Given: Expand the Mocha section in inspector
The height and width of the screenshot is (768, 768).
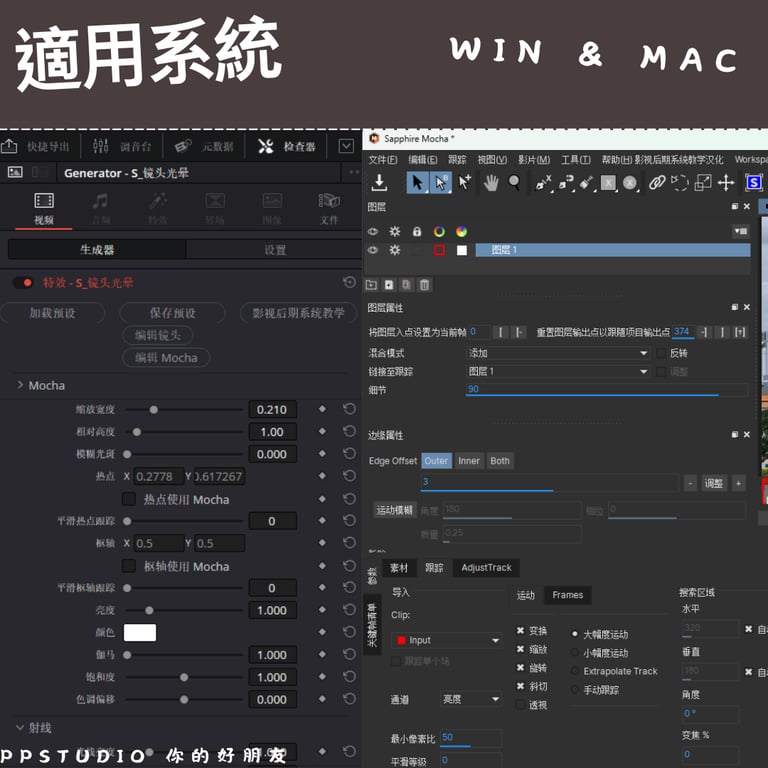Looking at the screenshot, I should point(20,385).
